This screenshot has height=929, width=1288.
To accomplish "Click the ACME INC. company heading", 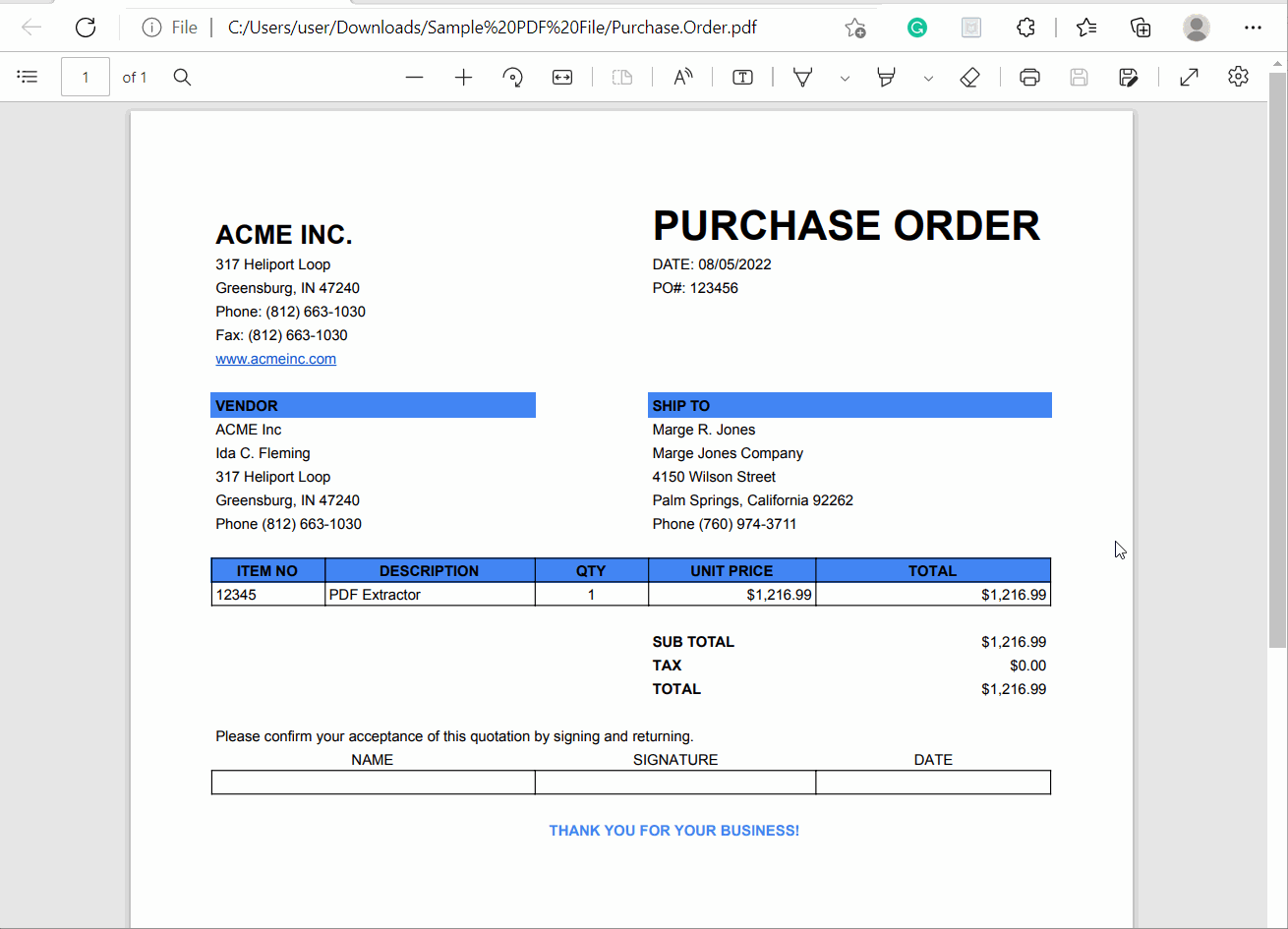I will click(x=284, y=235).
